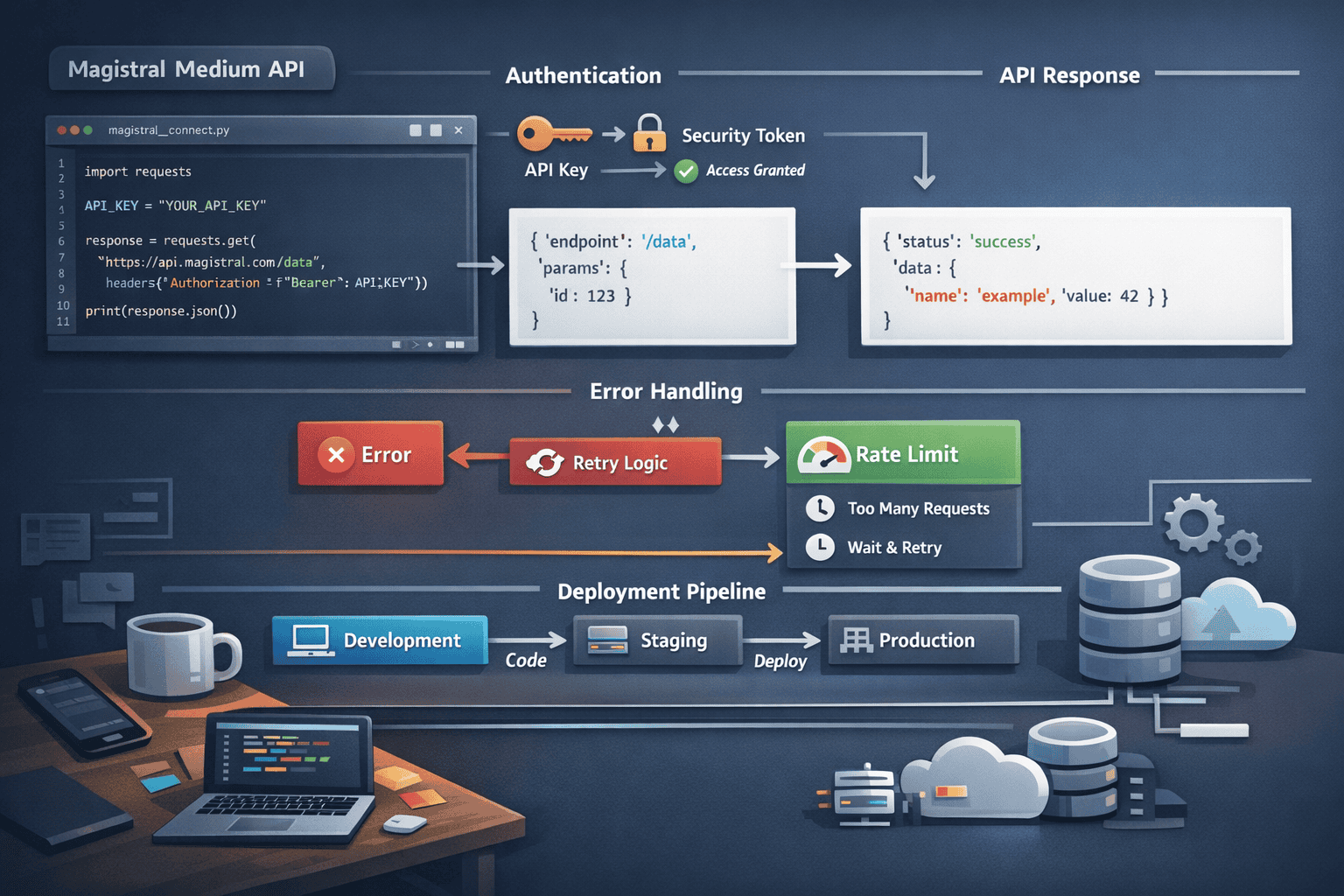Click the Authentication section header

(x=583, y=75)
